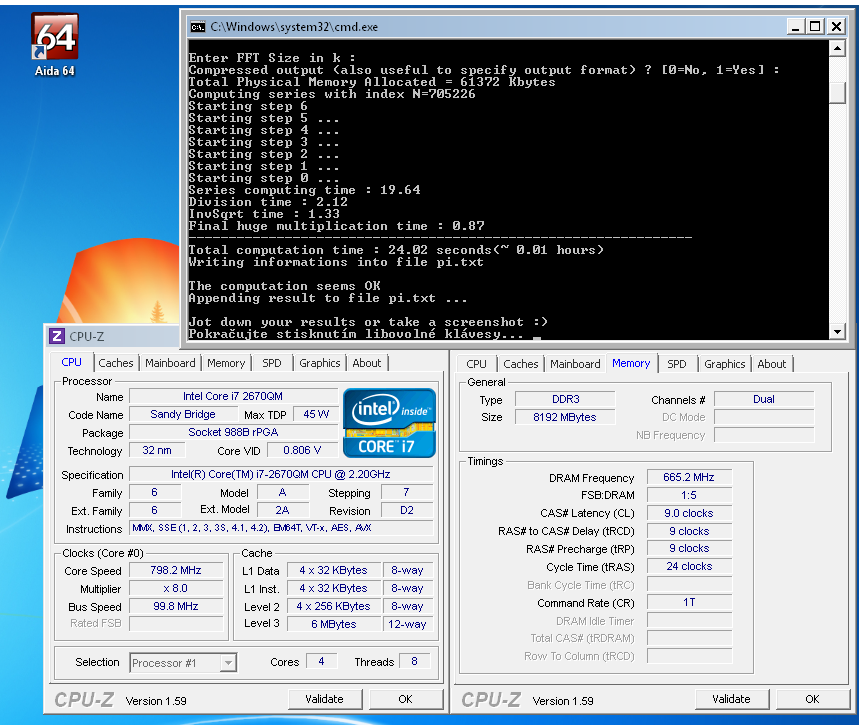Screen dimensions: 860x725
Task: Click OK in right CPU-Z window
Action: pyautogui.click(x=812, y=699)
